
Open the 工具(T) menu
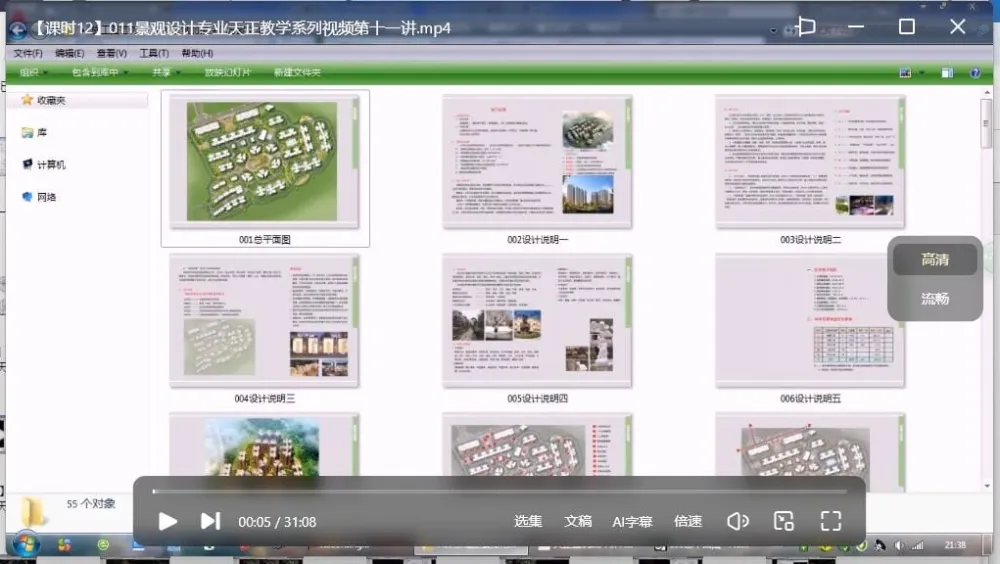click(x=154, y=53)
